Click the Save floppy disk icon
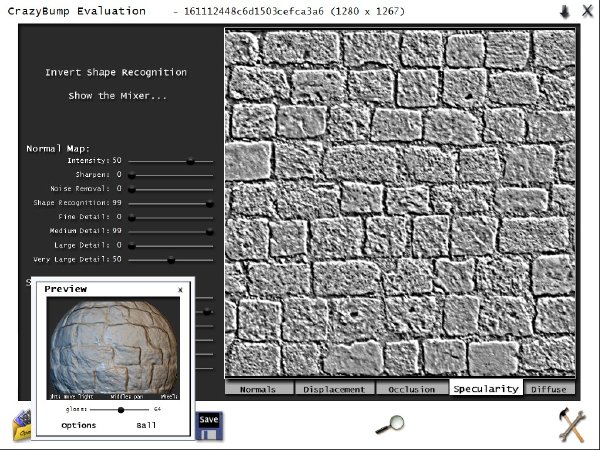Screen dimensions: 600x450 (209, 426)
